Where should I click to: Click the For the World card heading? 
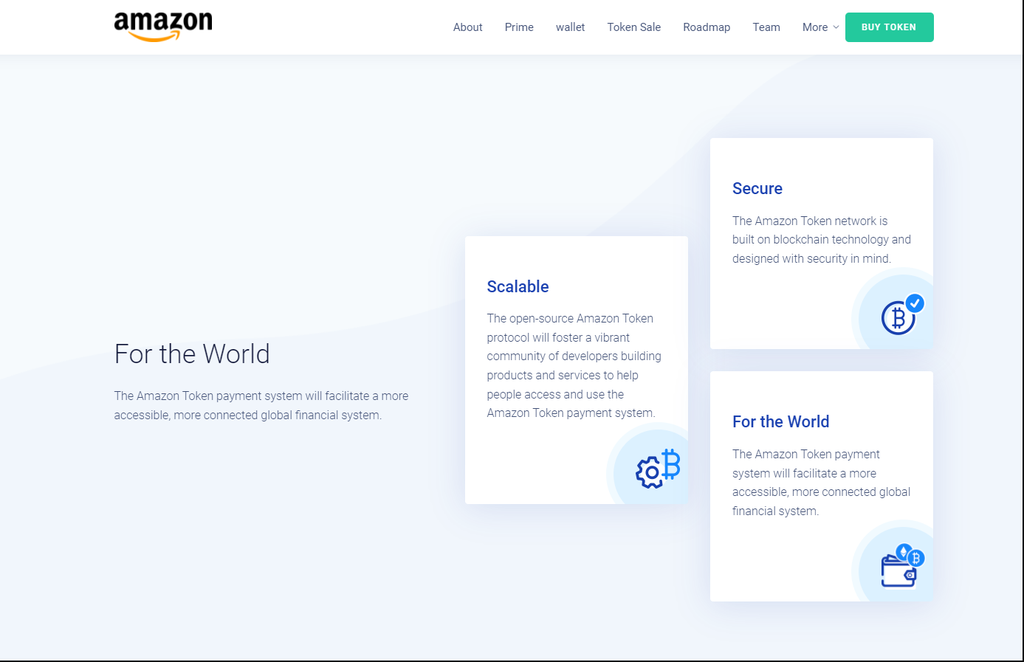(x=780, y=422)
